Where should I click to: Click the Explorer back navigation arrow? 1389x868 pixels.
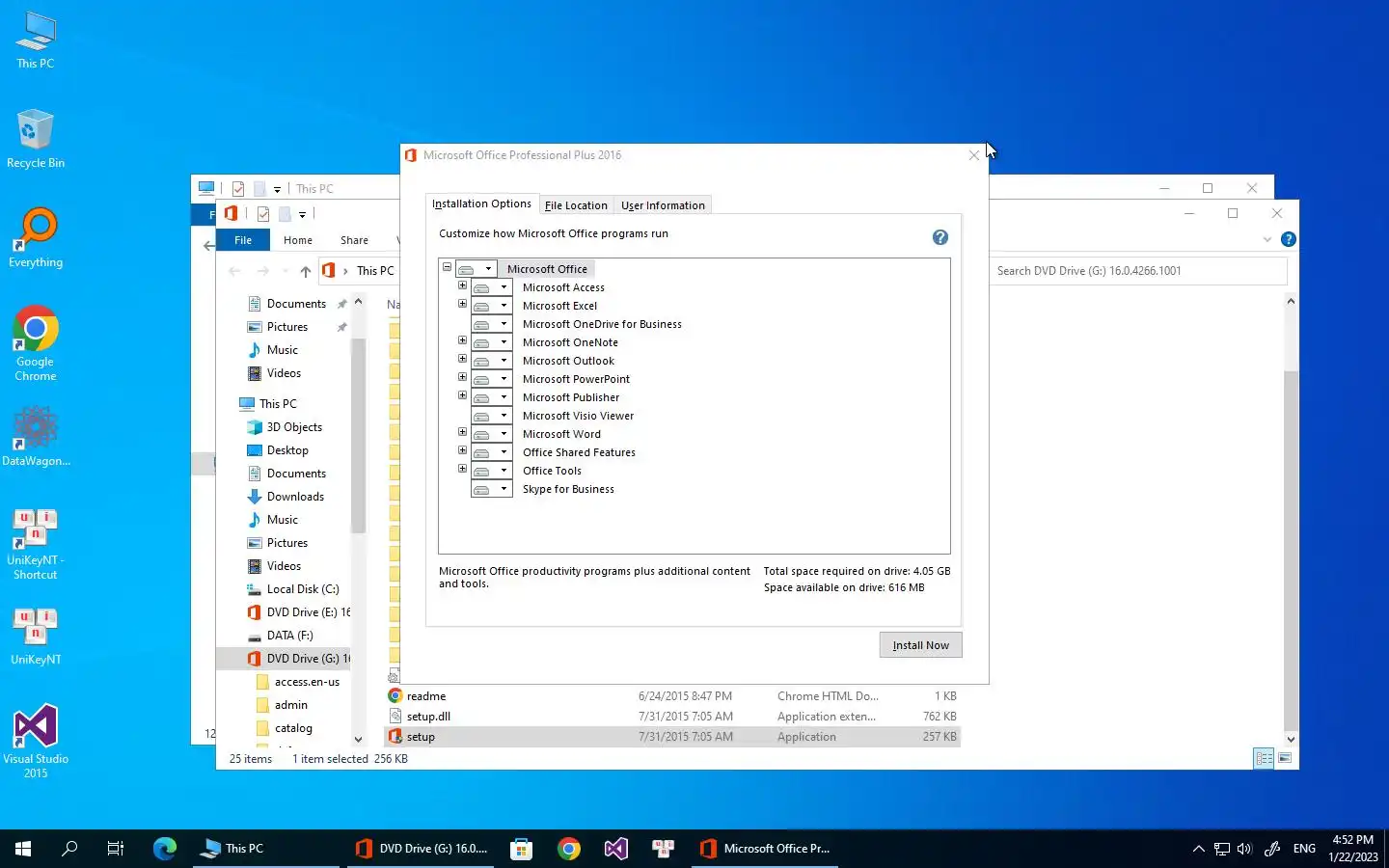pos(234,271)
